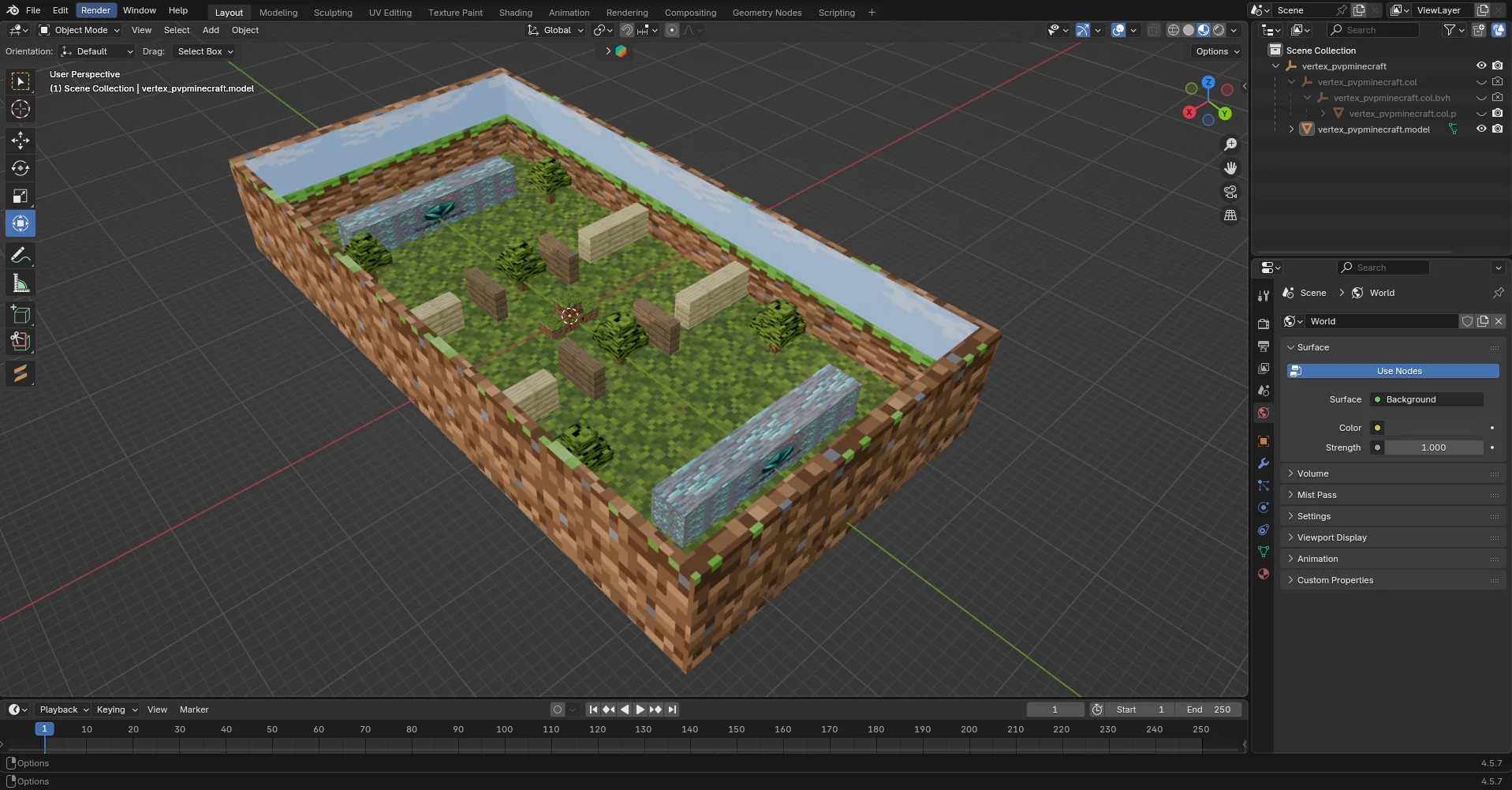This screenshot has width=1512, height=790.
Task: Open the Edit menu
Action: click(x=61, y=10)
